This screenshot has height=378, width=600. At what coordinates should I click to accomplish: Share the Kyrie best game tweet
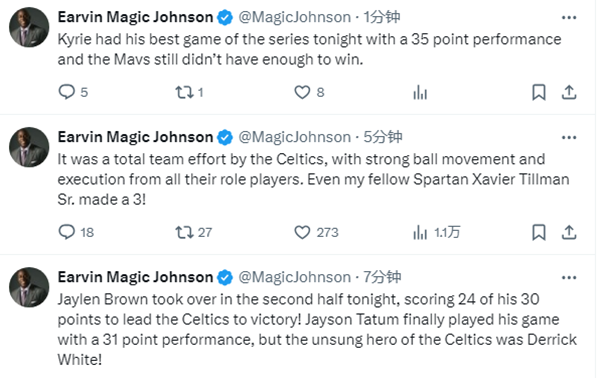pyautogui.click(x=569, y=92)
